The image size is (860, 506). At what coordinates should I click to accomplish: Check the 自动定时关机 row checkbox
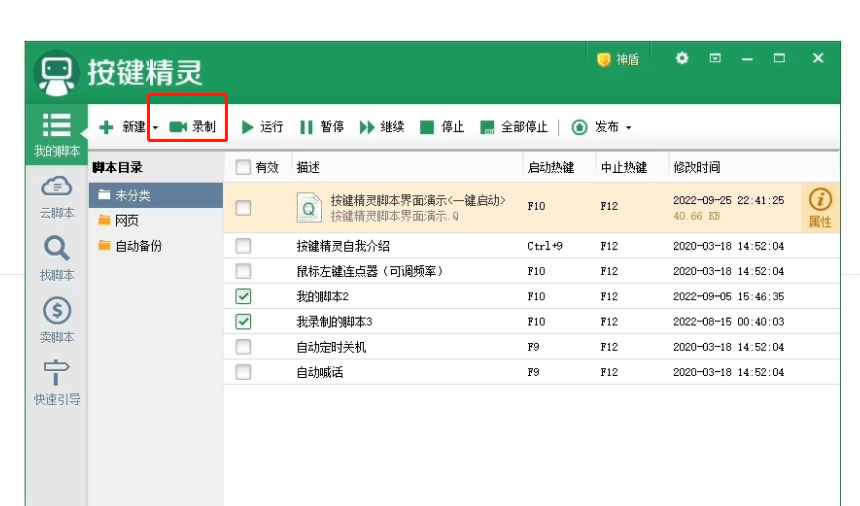coord(243,346)
